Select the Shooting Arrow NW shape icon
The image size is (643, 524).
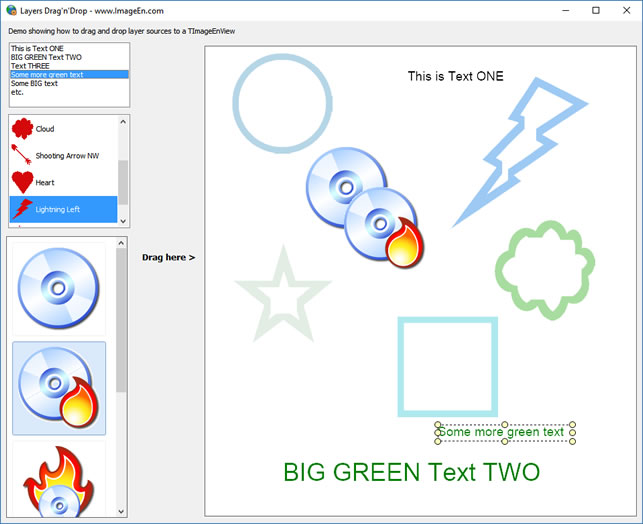click(21, 155)
